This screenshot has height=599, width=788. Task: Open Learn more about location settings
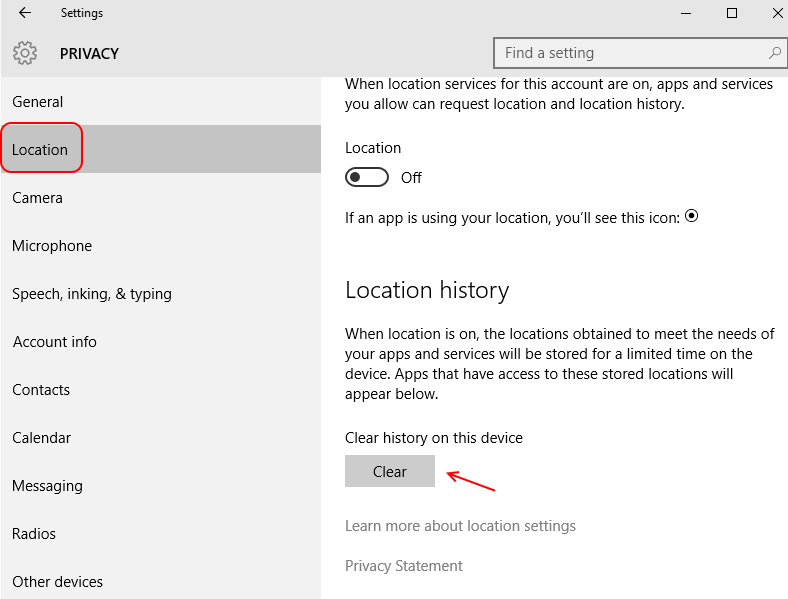[x=460, y=526]
